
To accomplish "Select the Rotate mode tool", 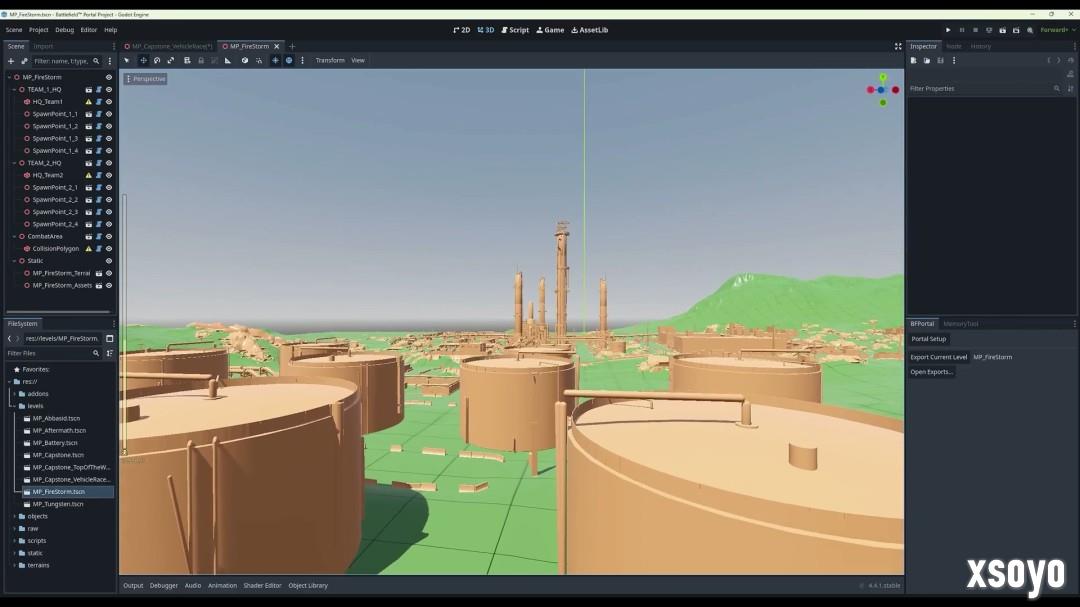I will click(x=157, y=60).
